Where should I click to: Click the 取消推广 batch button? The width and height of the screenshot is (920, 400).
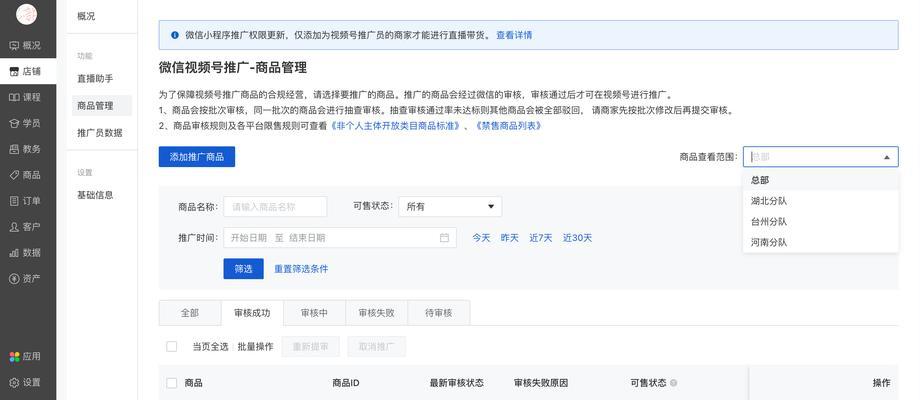pyautogui.click(x=376, y=347)
